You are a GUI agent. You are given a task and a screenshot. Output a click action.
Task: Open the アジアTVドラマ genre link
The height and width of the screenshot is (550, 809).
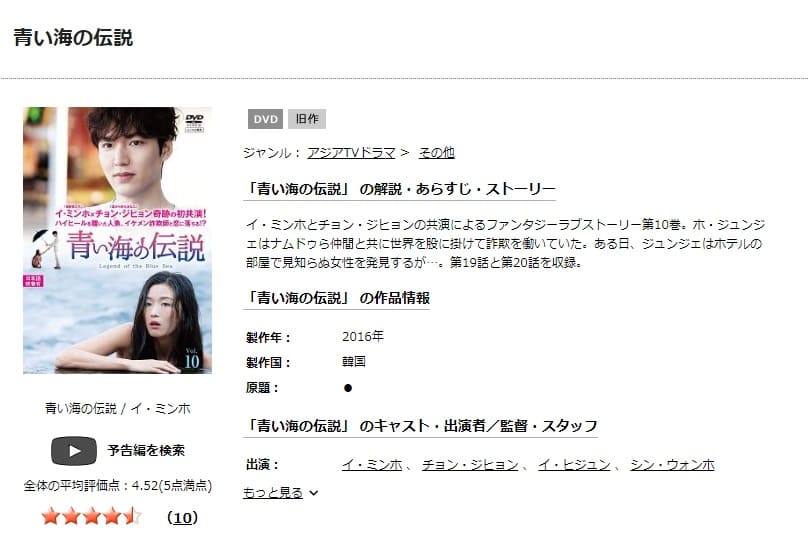(351, 153)
